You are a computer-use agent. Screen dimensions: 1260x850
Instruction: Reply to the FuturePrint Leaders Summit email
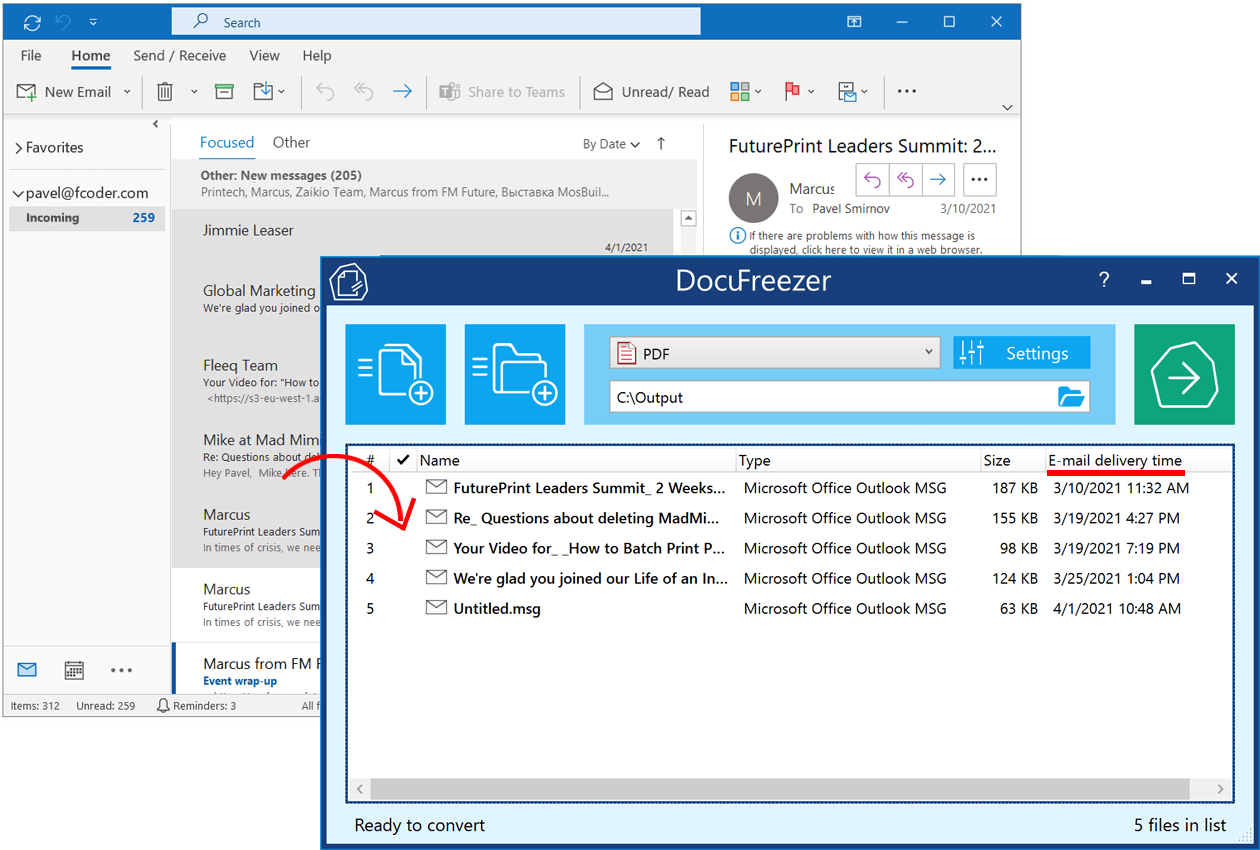[871, 179]
